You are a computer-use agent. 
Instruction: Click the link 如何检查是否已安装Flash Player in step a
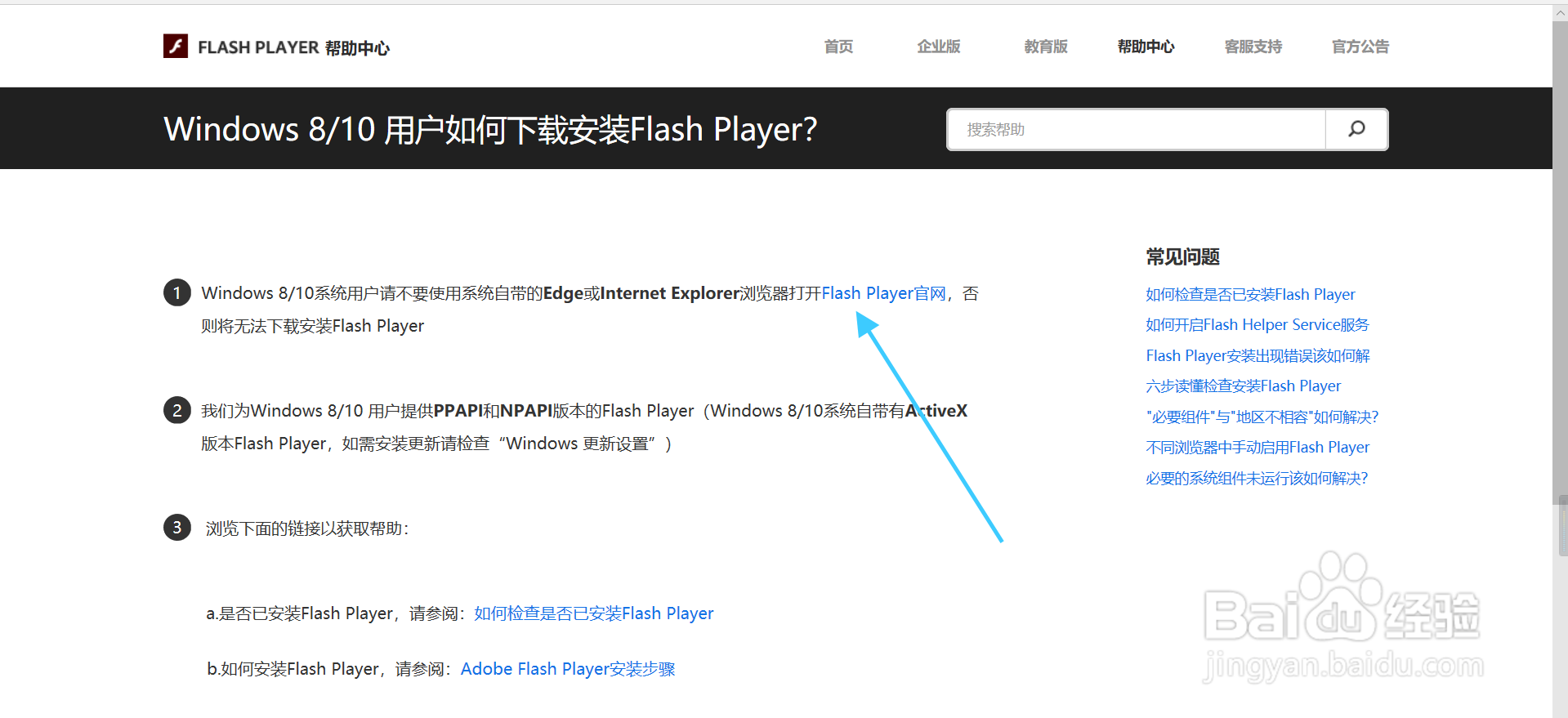tap(594, 613)
